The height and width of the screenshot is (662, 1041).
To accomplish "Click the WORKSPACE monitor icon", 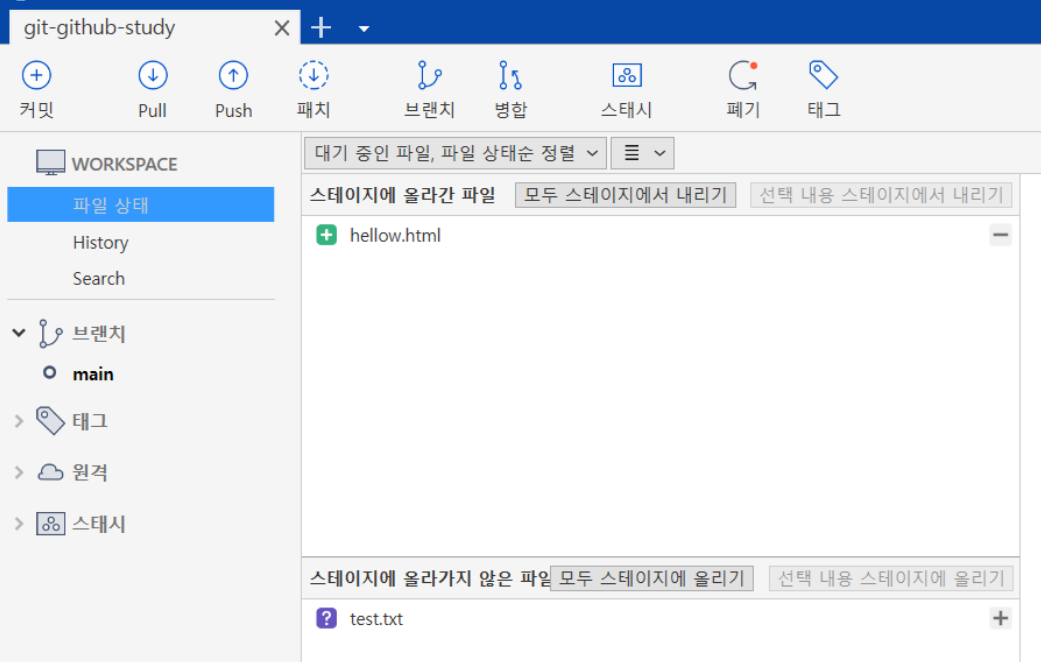I will click(50, 163).
